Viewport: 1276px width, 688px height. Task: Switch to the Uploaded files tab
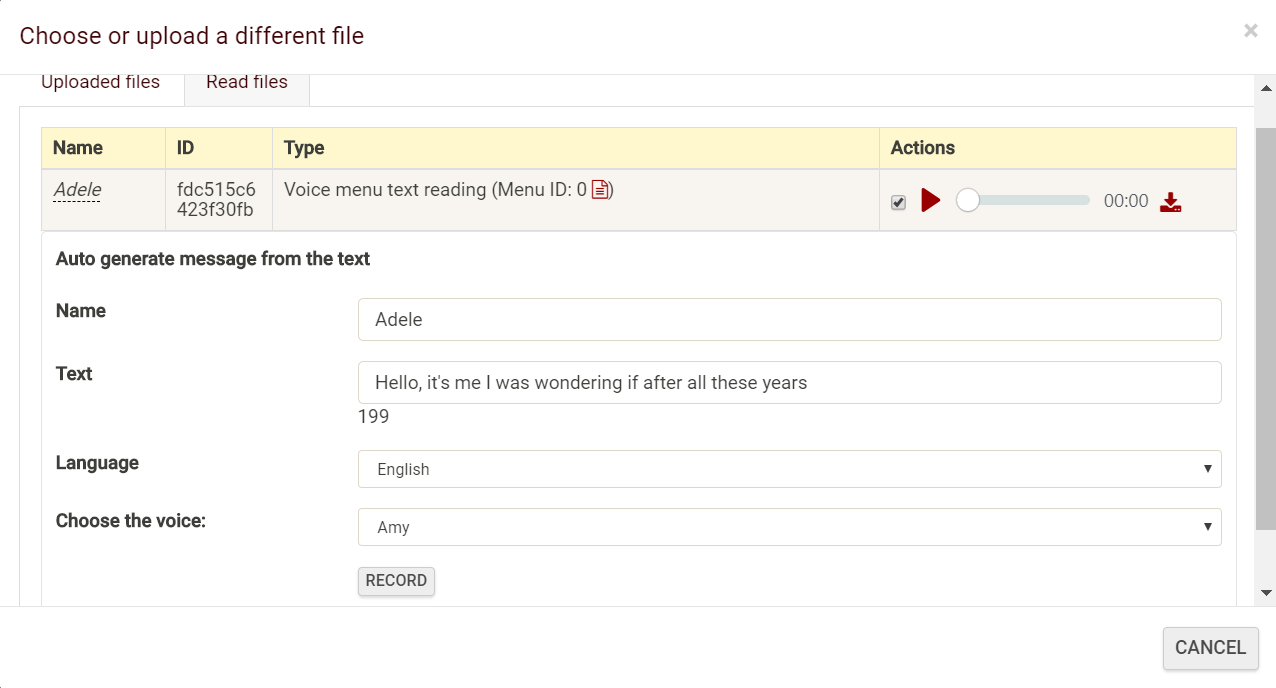pyautogui.click(x=100, y=83)
